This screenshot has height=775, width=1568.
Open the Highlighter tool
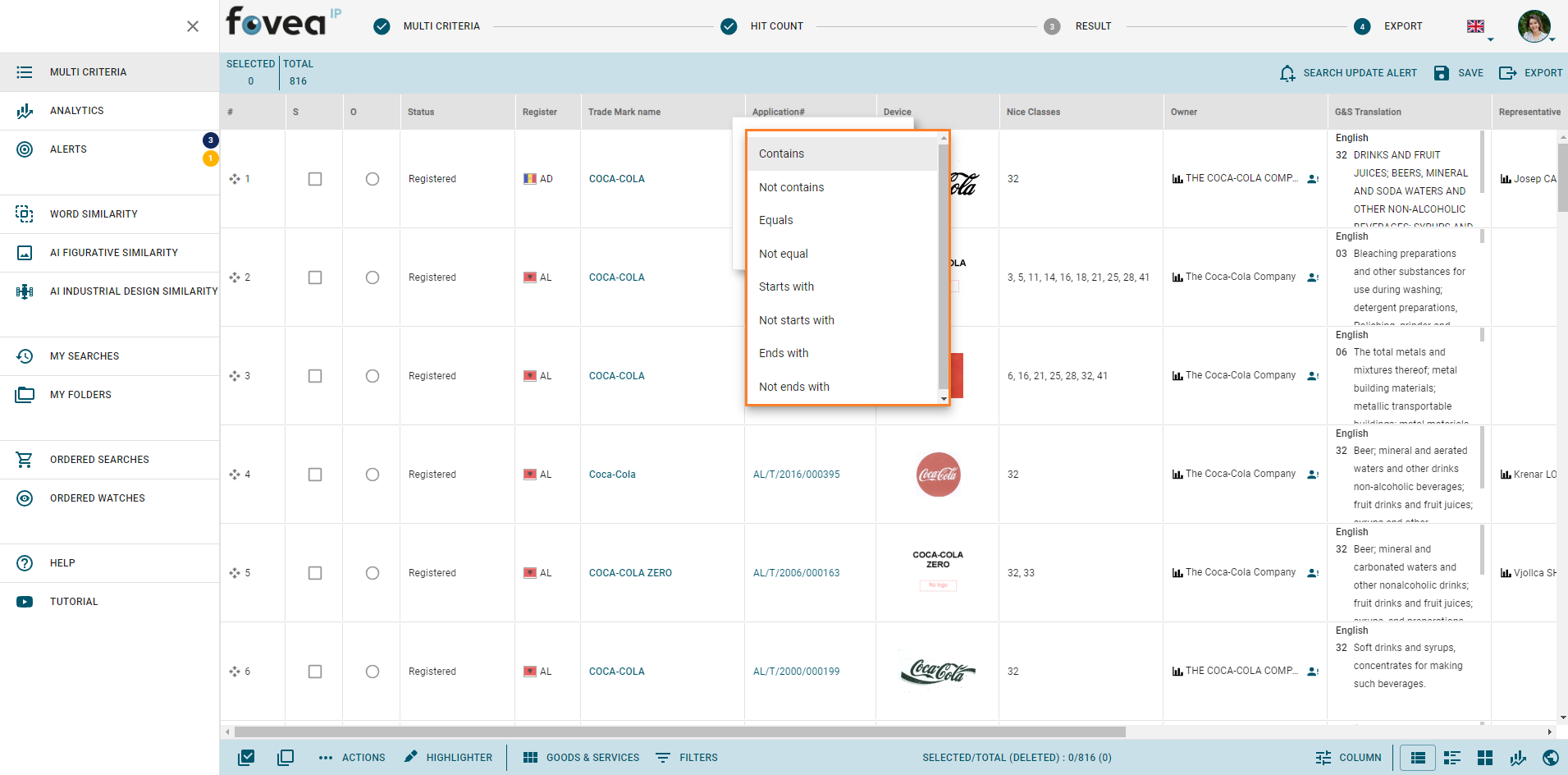tap(448, 758)
